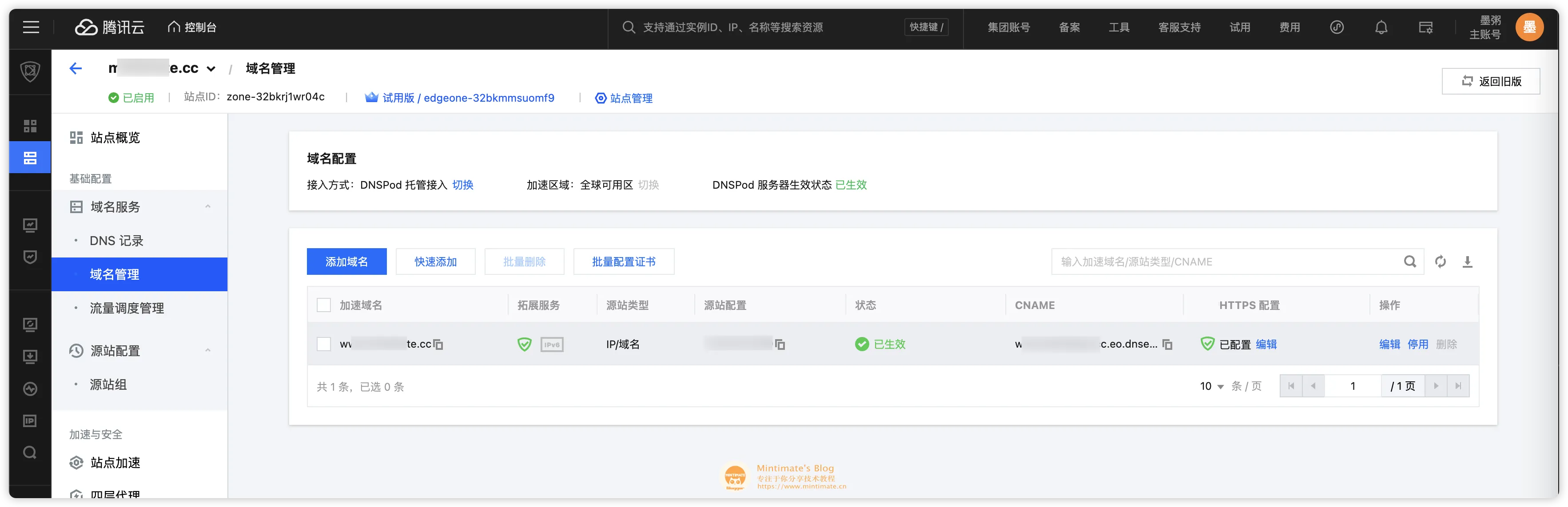Click the green shield extension service icon
This screenshot has height=507, width=1568.
coord(524,344)
